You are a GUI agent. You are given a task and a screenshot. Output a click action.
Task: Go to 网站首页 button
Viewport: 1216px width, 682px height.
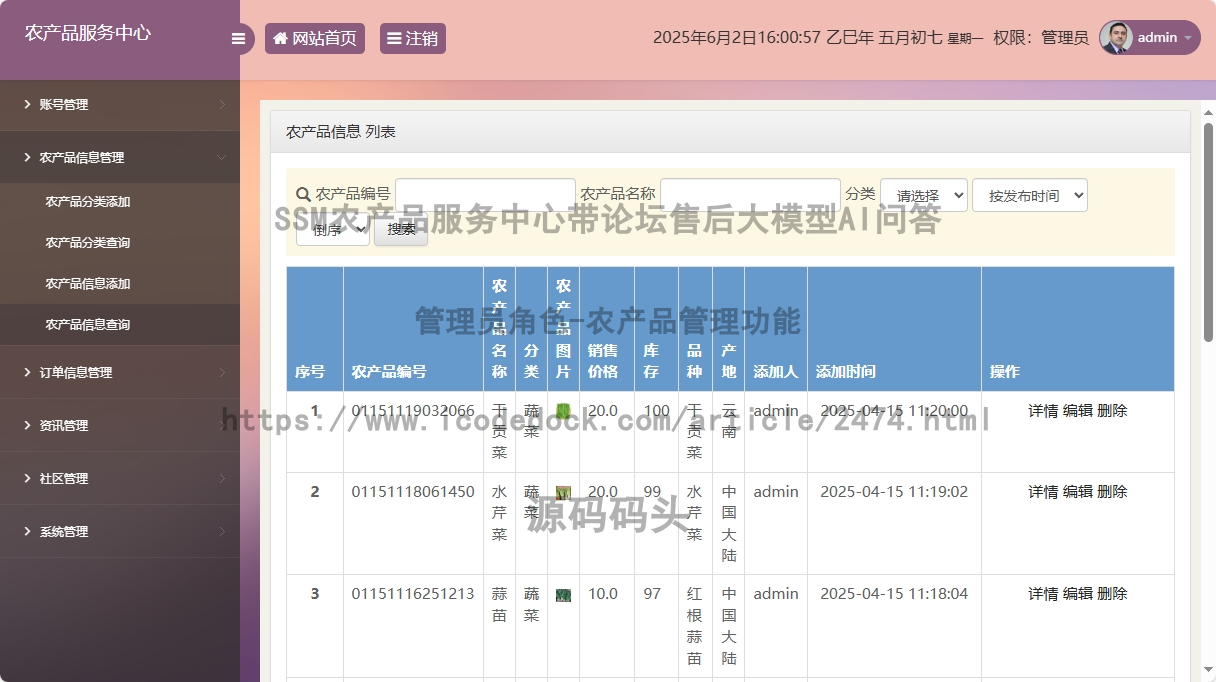pos(315,38)
